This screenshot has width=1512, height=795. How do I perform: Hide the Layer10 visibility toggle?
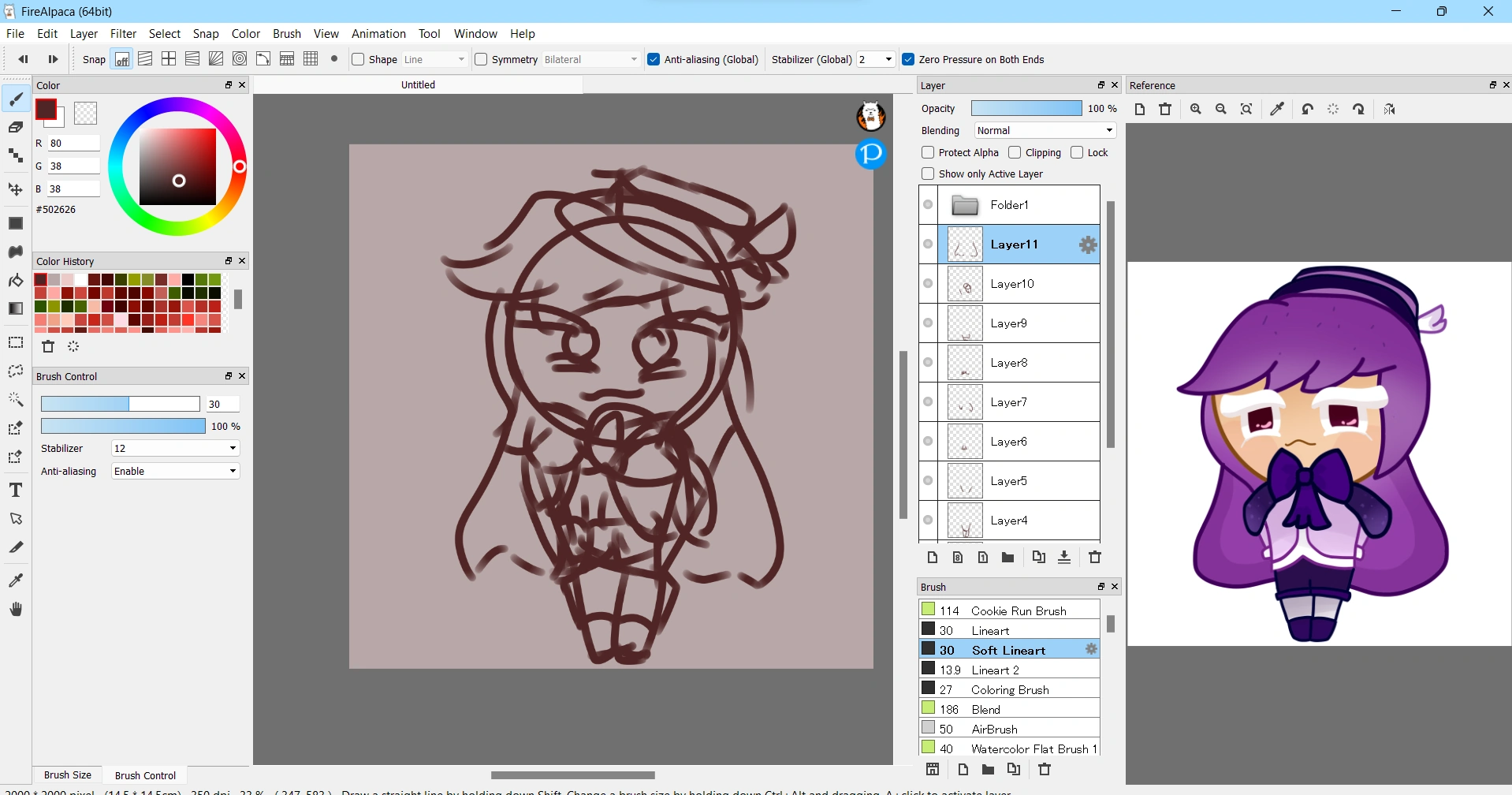tap(929, 283)
